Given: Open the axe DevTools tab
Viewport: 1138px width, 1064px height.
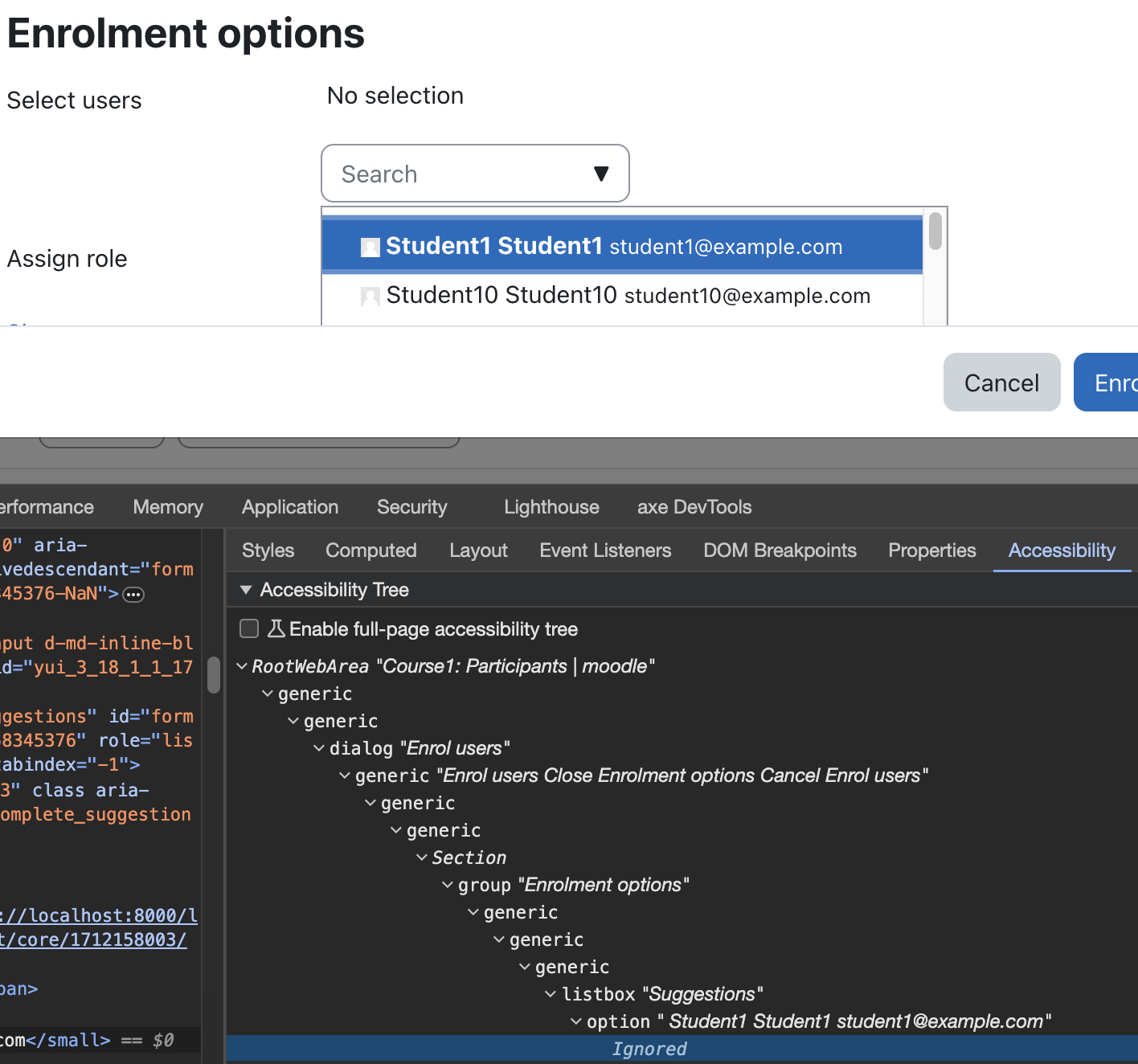Looking at the screenshot, I should pos(694,507).
